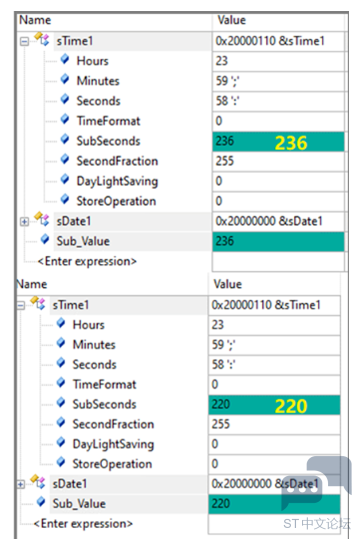
Task: Click the upper Name column header
Action: pyautogui.click(x=35, y=20)
